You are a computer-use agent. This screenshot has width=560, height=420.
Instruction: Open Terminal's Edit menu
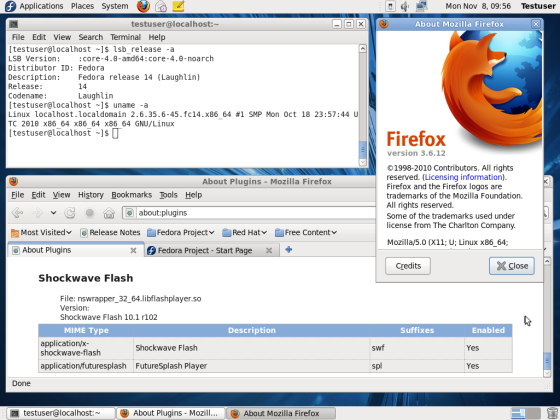(39, 37)
